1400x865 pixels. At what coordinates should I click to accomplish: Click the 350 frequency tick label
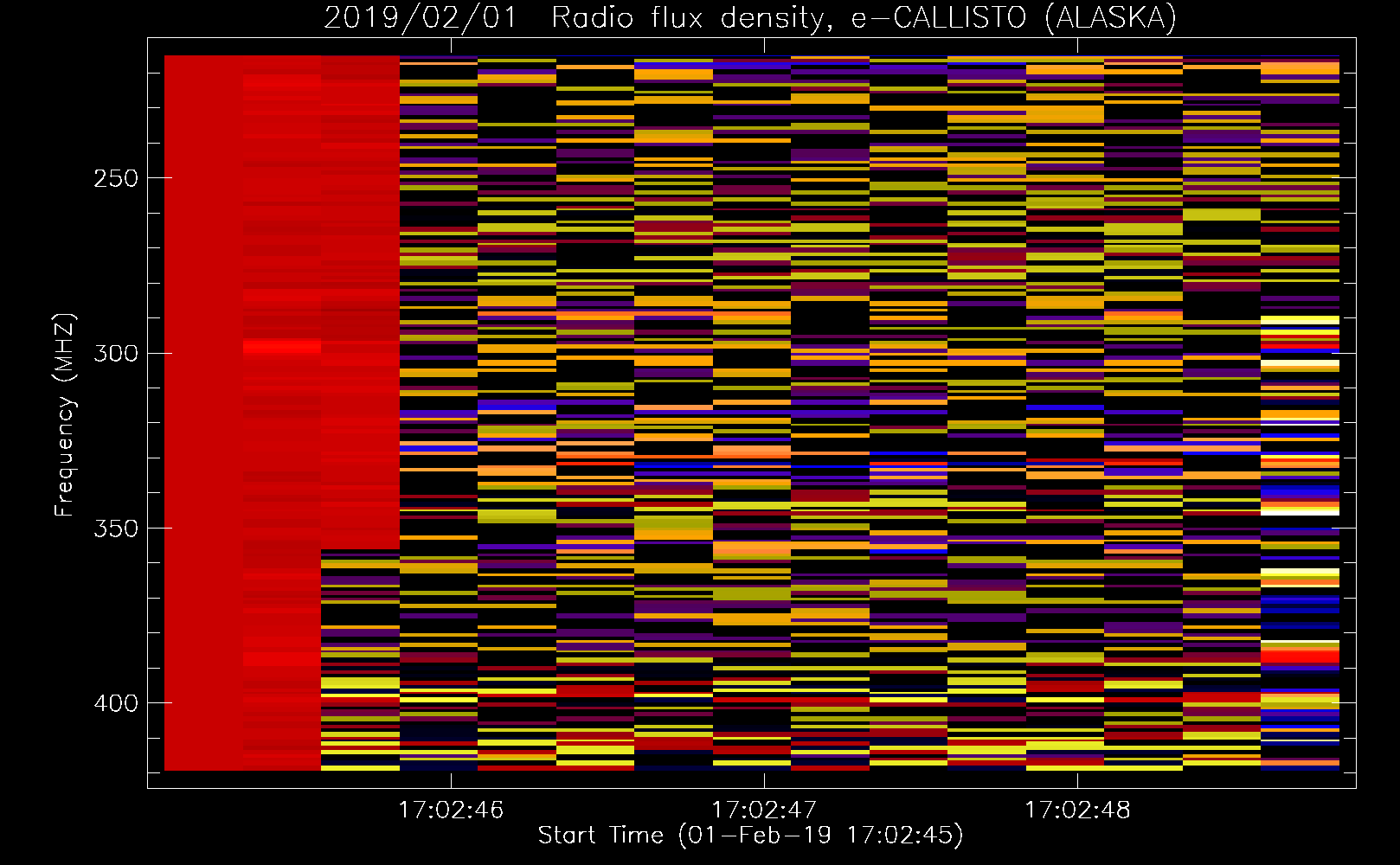point(116,529)
